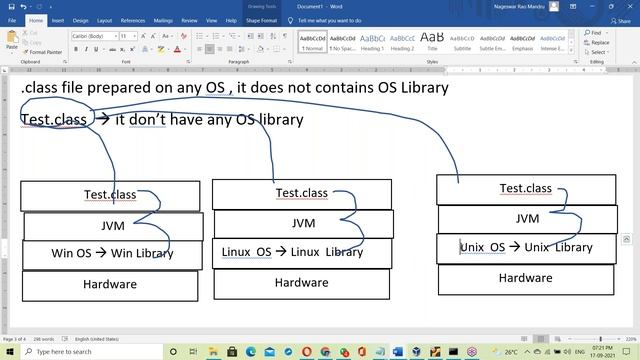
Task: Click the Format Painter tool
Action: coord(42,52)
